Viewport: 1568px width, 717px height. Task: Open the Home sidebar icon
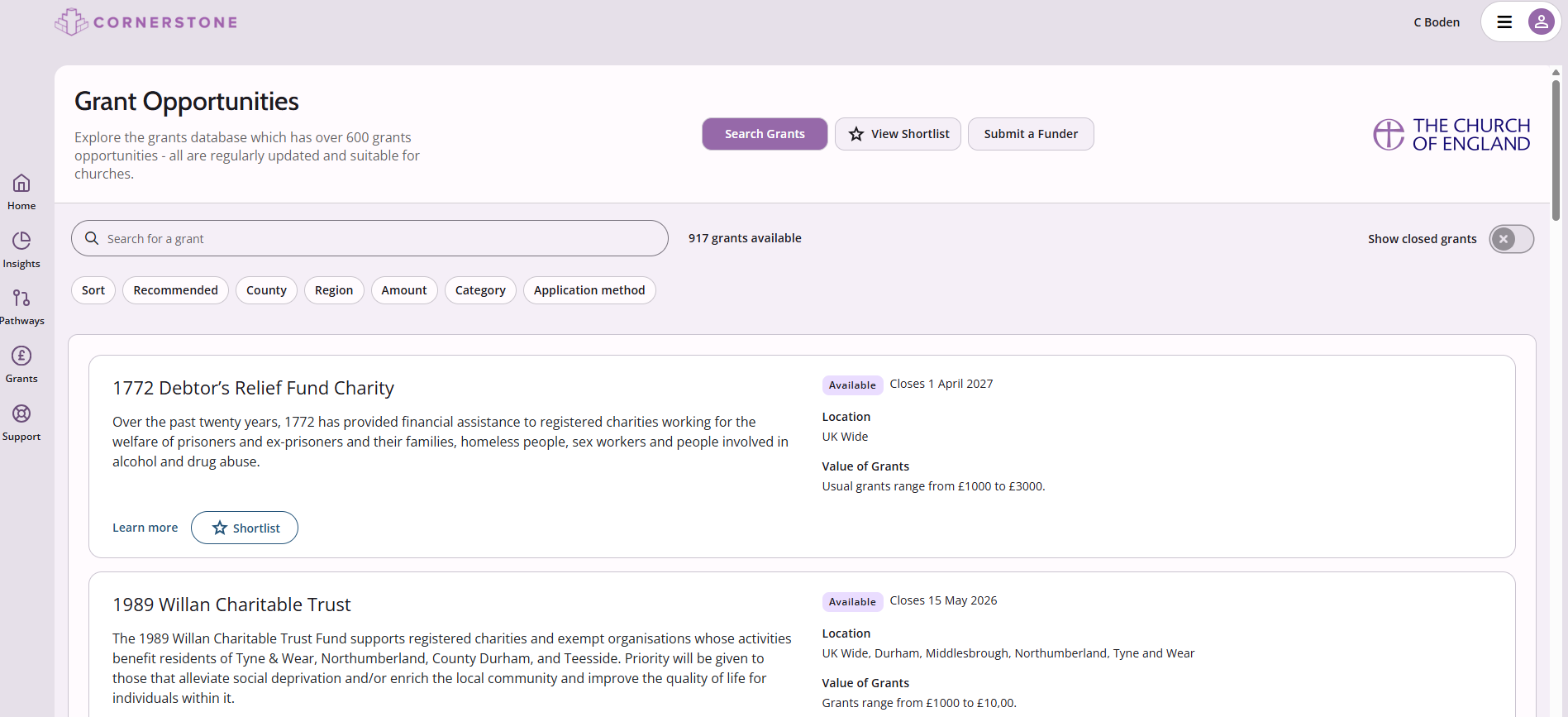point(21,183)
